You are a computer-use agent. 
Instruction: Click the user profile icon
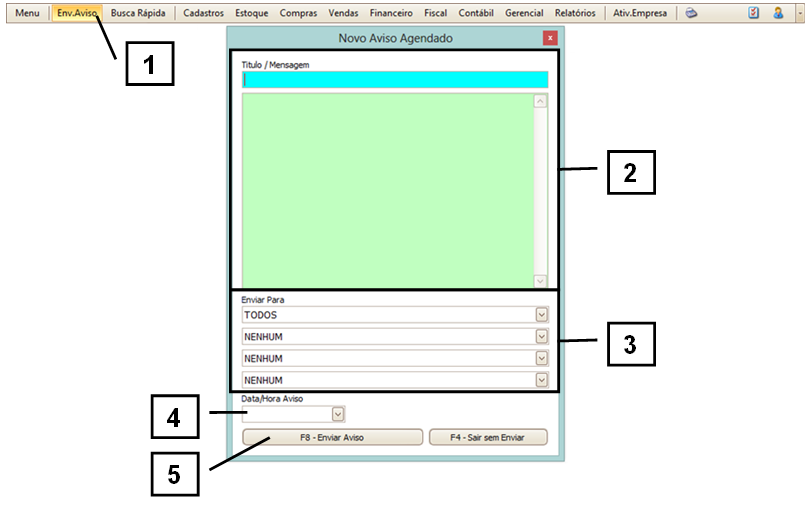pos(777,13)
